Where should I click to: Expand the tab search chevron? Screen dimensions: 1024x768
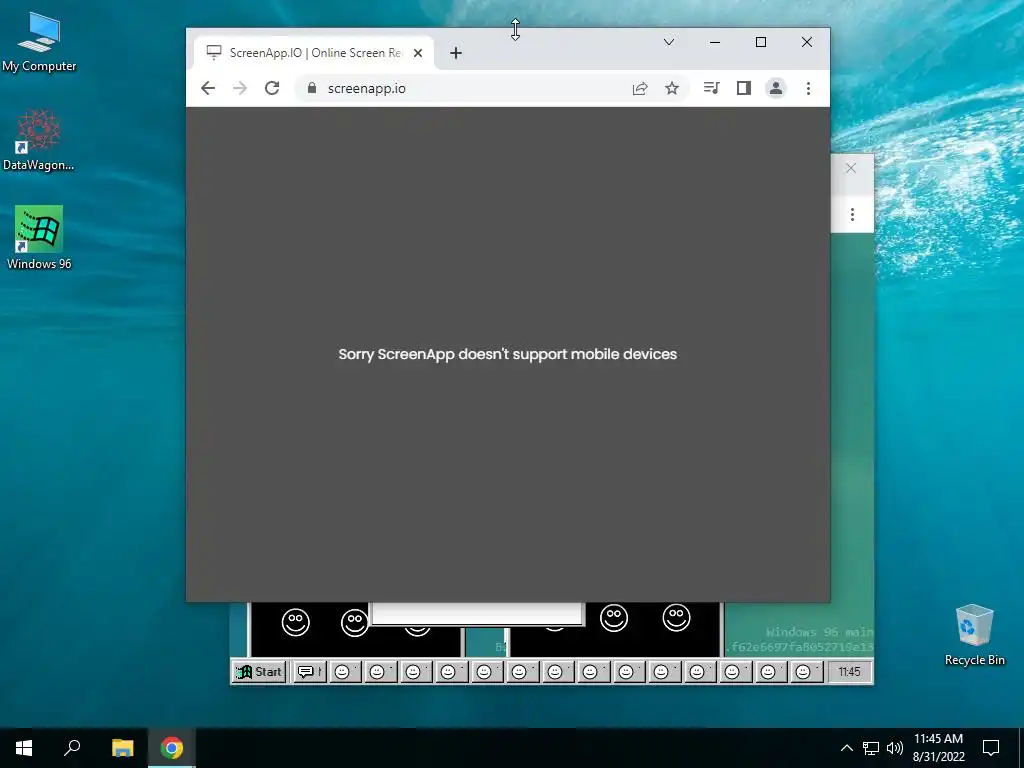tap(669, 42)
